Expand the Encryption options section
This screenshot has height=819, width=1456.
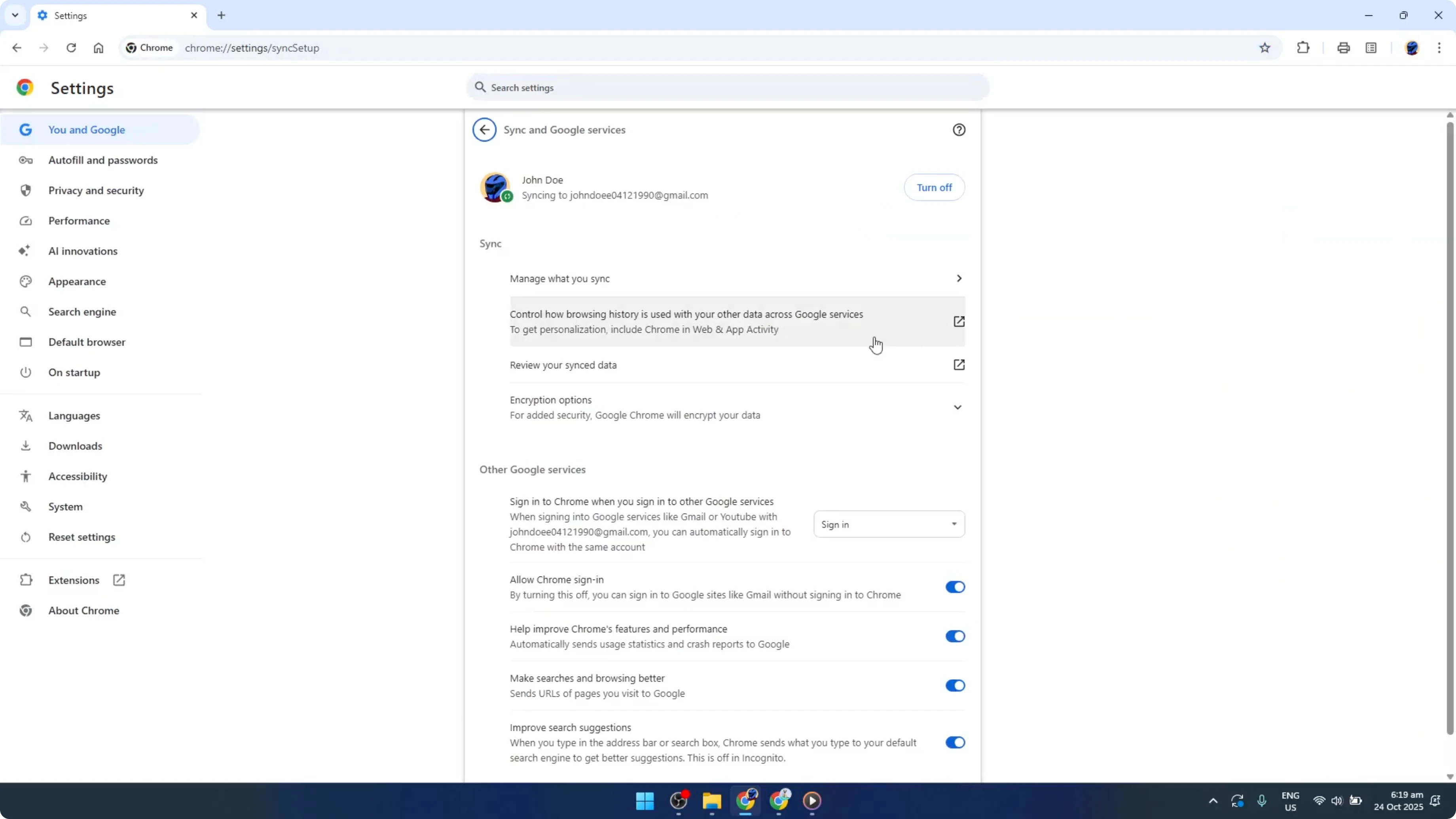[957, 406]
